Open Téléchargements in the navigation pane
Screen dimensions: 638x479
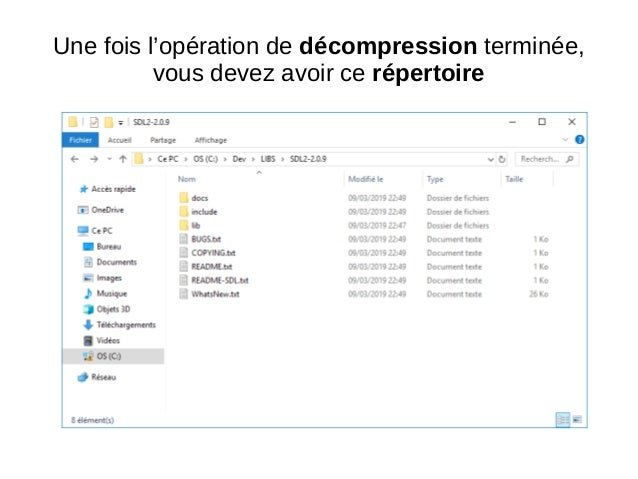pyautogui.click(x=126, y=325)
